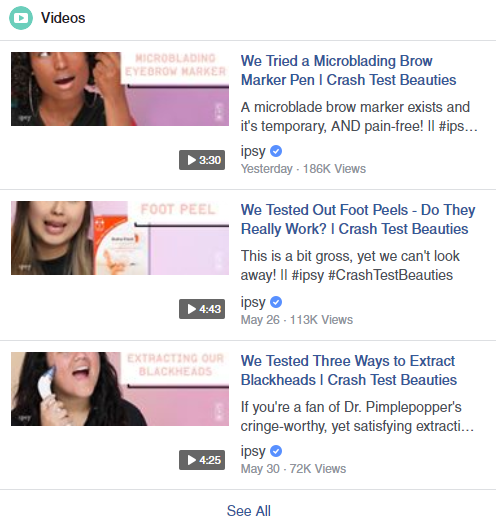496x529 pixels.
Task: Click ipsy page name under microblading video
Action: [x=253, y=151]
